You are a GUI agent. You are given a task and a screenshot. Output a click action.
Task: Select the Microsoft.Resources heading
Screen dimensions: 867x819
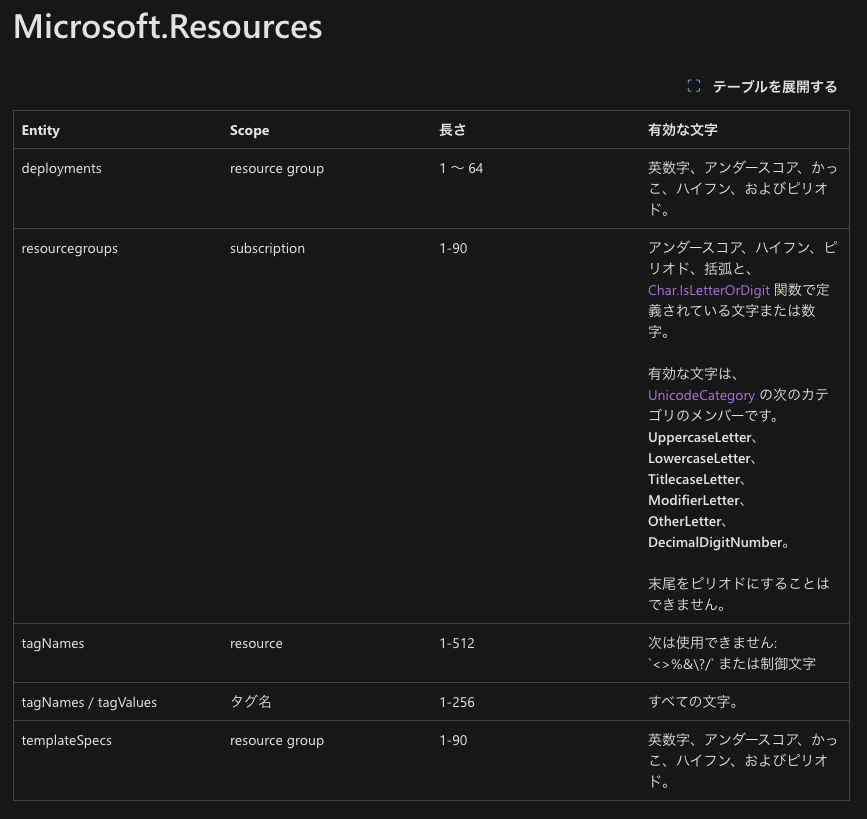coord(168,27)
